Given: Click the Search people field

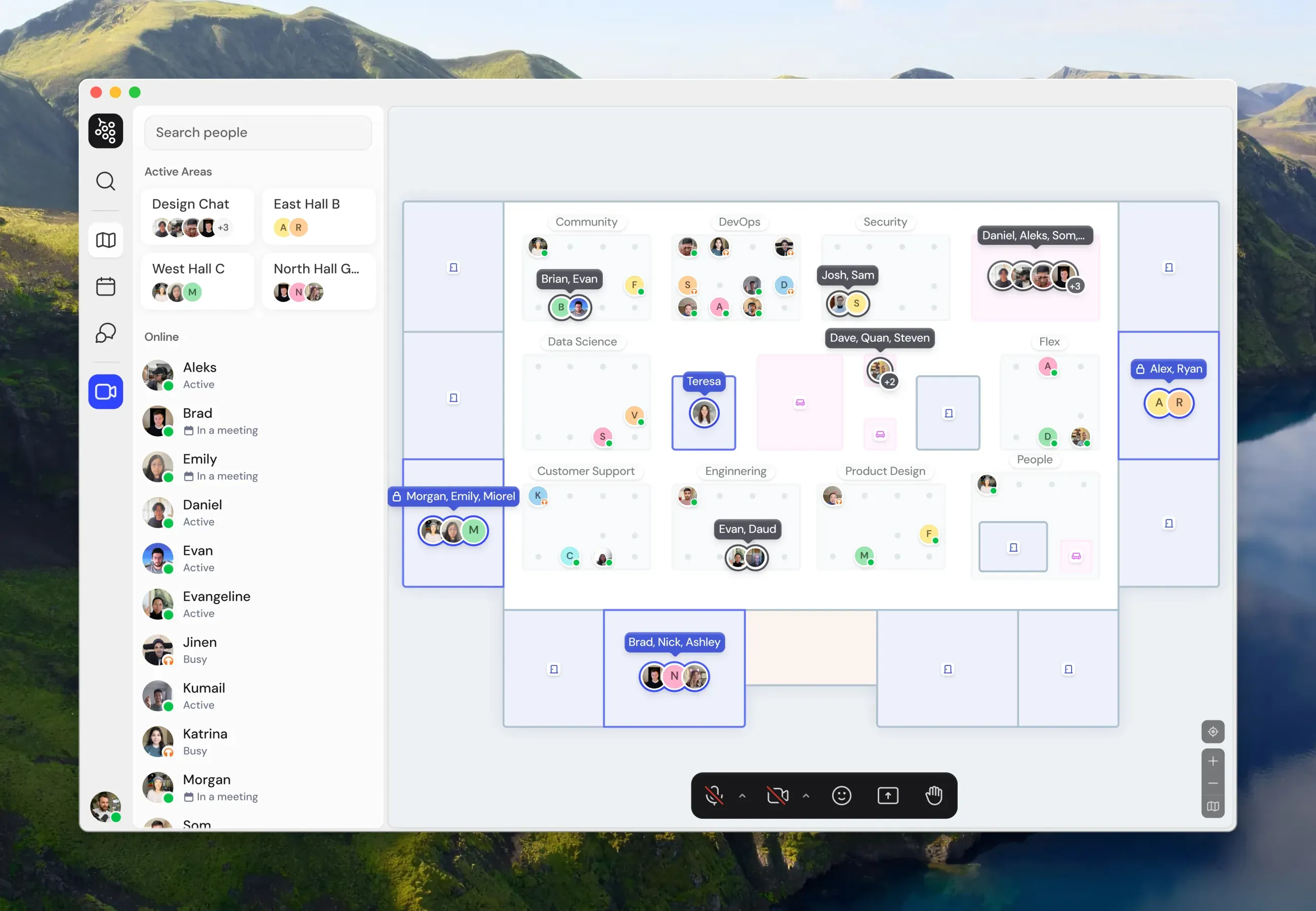Looking at the screenshot, I should coord(258,133).
